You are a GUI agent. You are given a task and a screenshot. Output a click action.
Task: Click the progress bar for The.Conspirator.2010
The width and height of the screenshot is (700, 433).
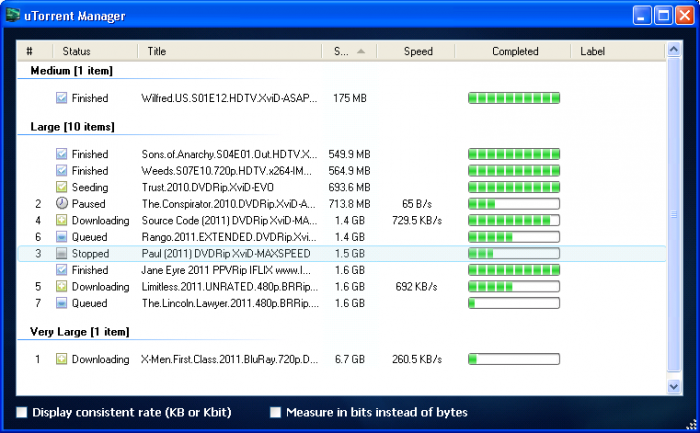click(514, 204)
